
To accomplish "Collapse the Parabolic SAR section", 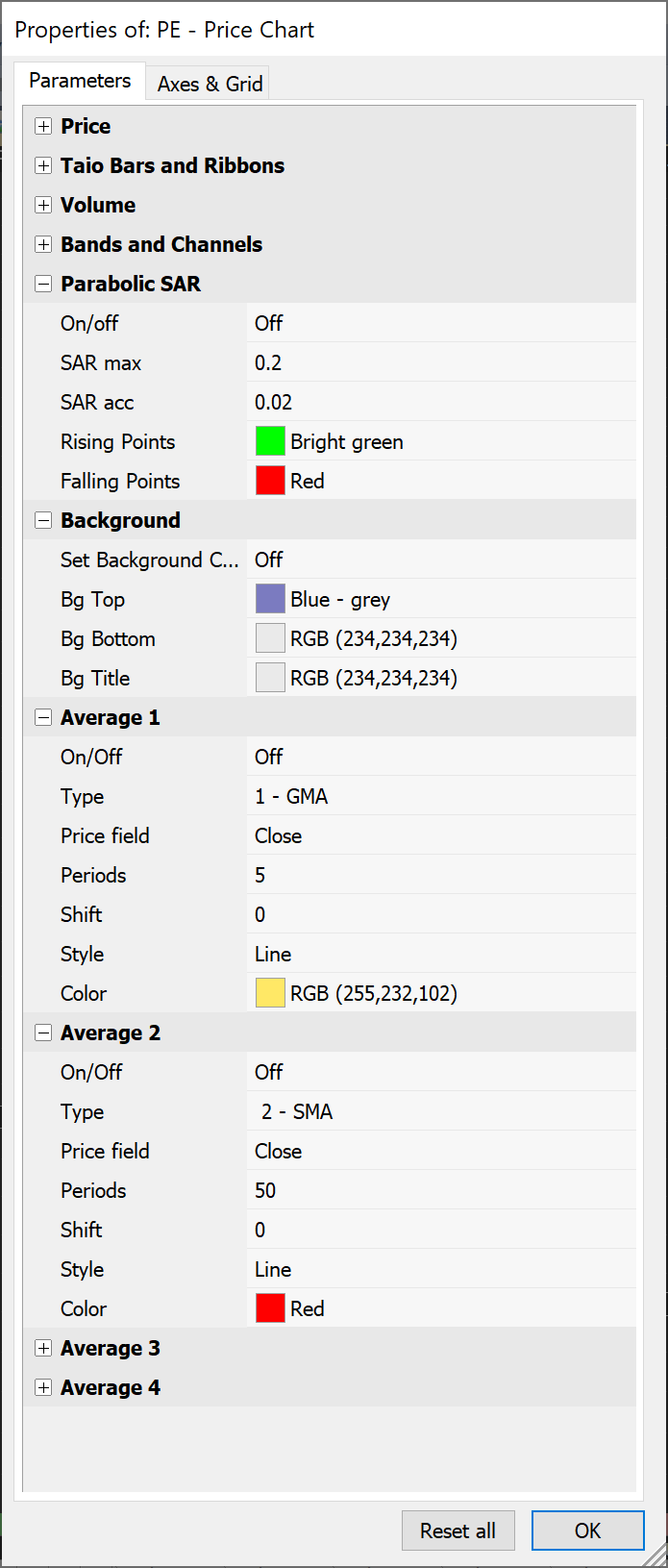I will pyautogui.click(x=43, y=284).
